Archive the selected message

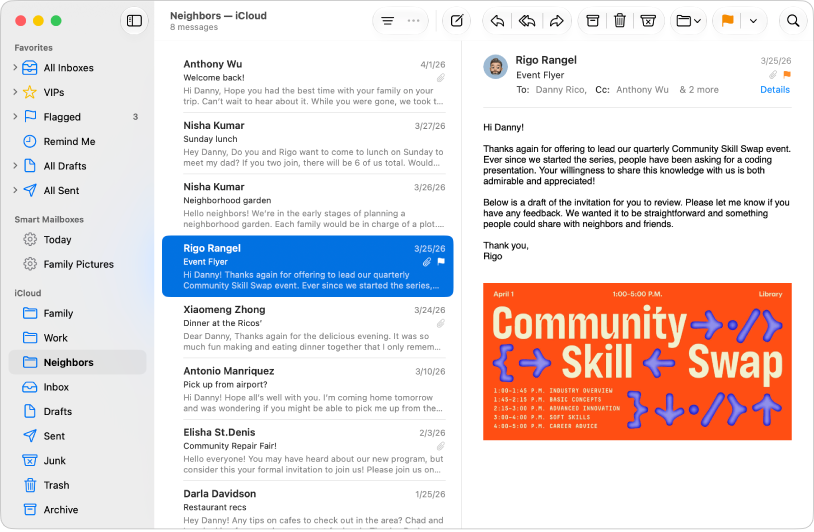click(592, 21)
